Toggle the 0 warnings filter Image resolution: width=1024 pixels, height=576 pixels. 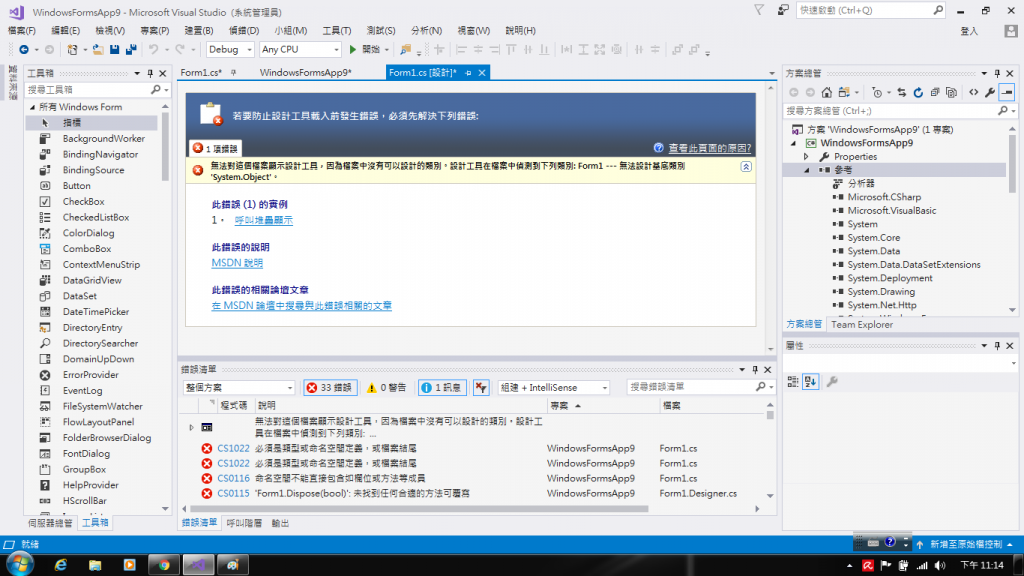click(x=387, y=388)
